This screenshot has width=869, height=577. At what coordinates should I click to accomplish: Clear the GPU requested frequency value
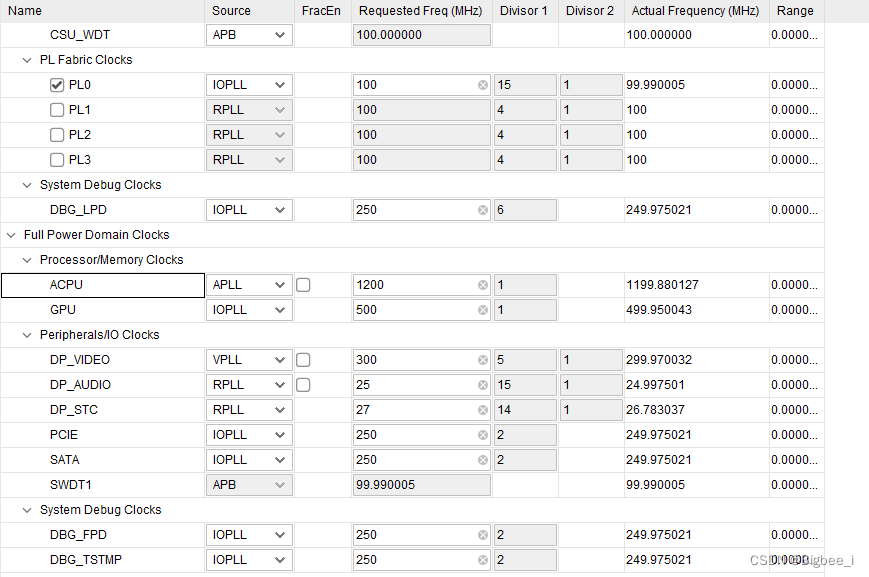(x=483, y=309)
